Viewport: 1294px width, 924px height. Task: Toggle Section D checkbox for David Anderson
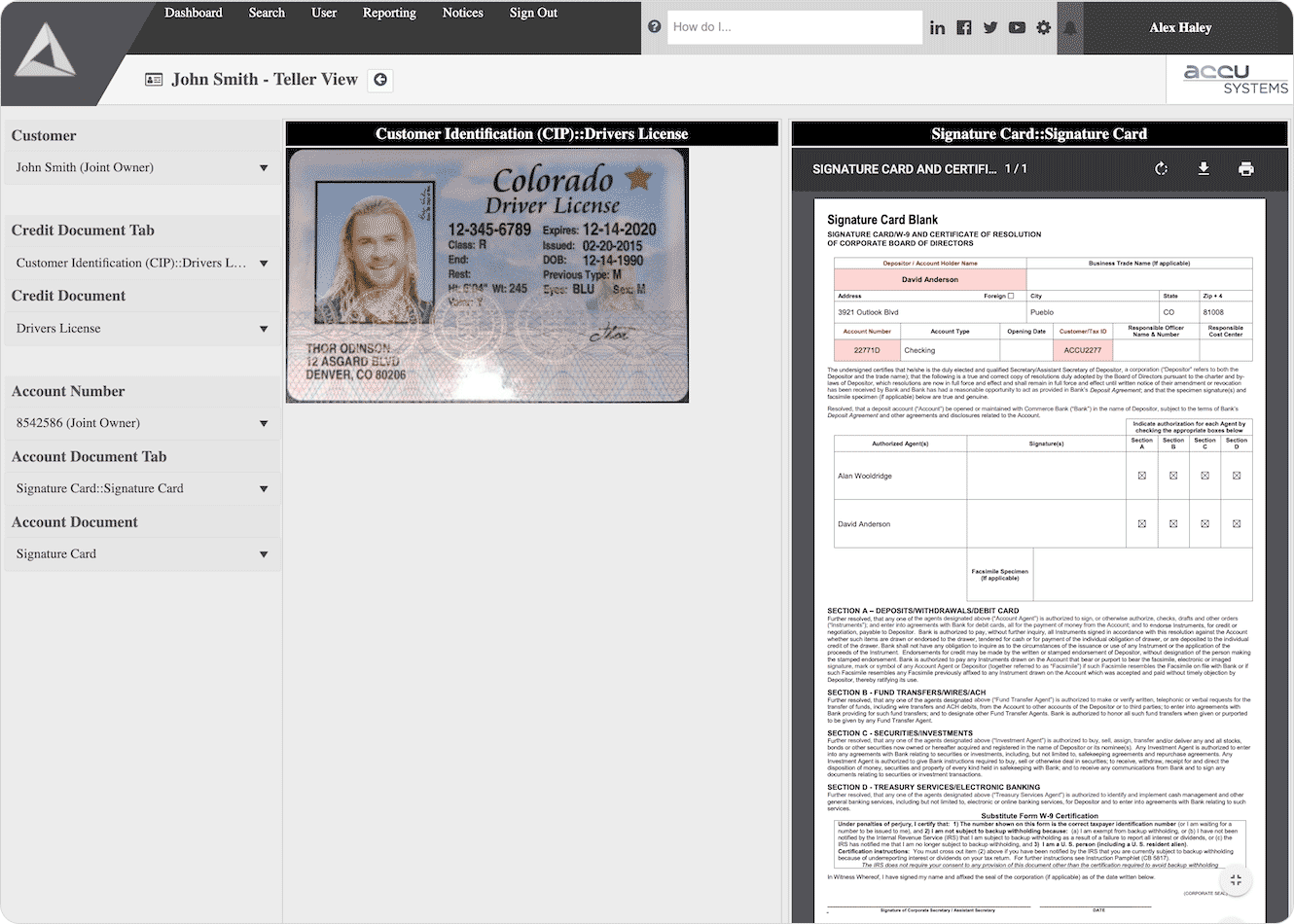click(1237, 523)
